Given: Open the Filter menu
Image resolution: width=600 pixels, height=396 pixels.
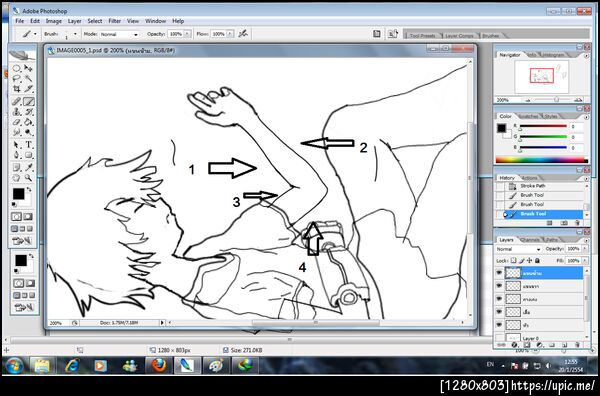Looking at the screenshot, I should pos(114,21).
